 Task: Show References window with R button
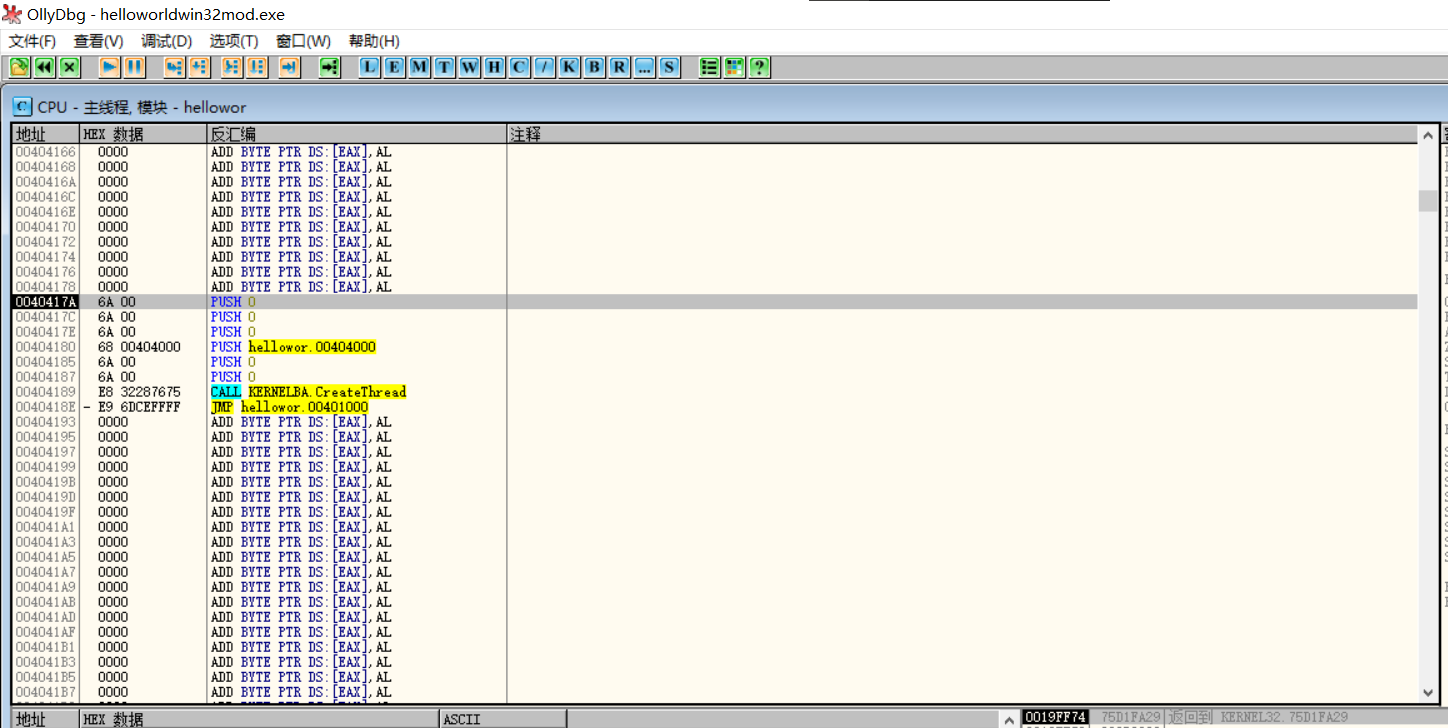pos(620,67)
